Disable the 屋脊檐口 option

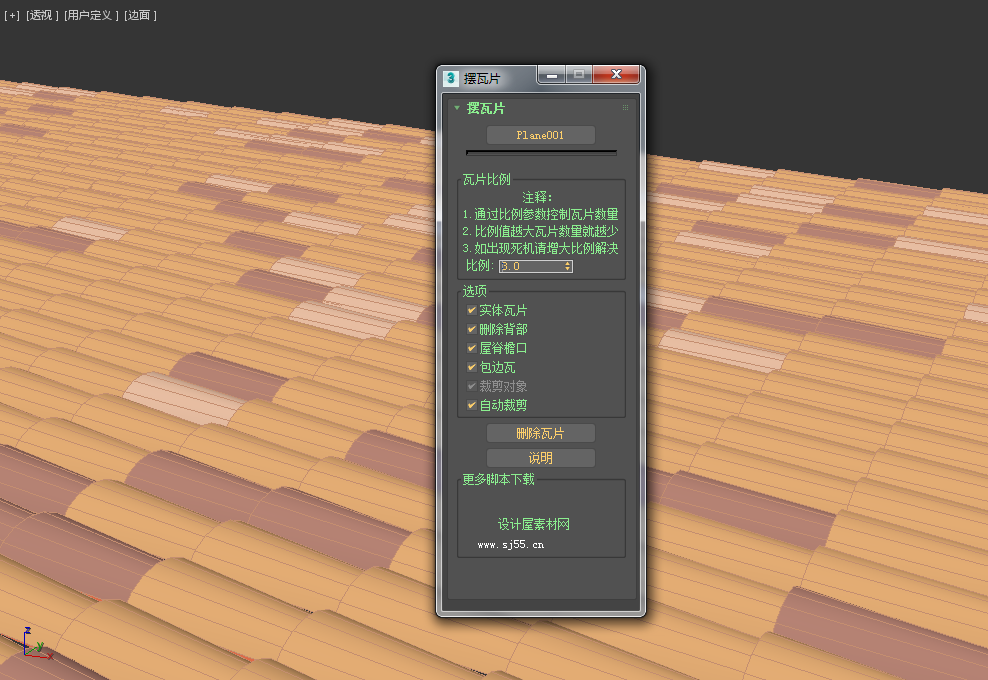471,348
